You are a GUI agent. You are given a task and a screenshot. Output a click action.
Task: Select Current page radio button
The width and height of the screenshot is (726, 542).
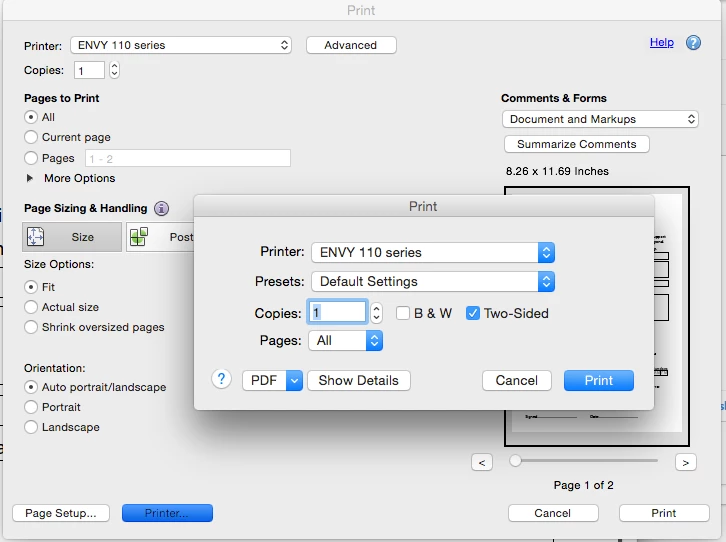(x=31, y=137)
